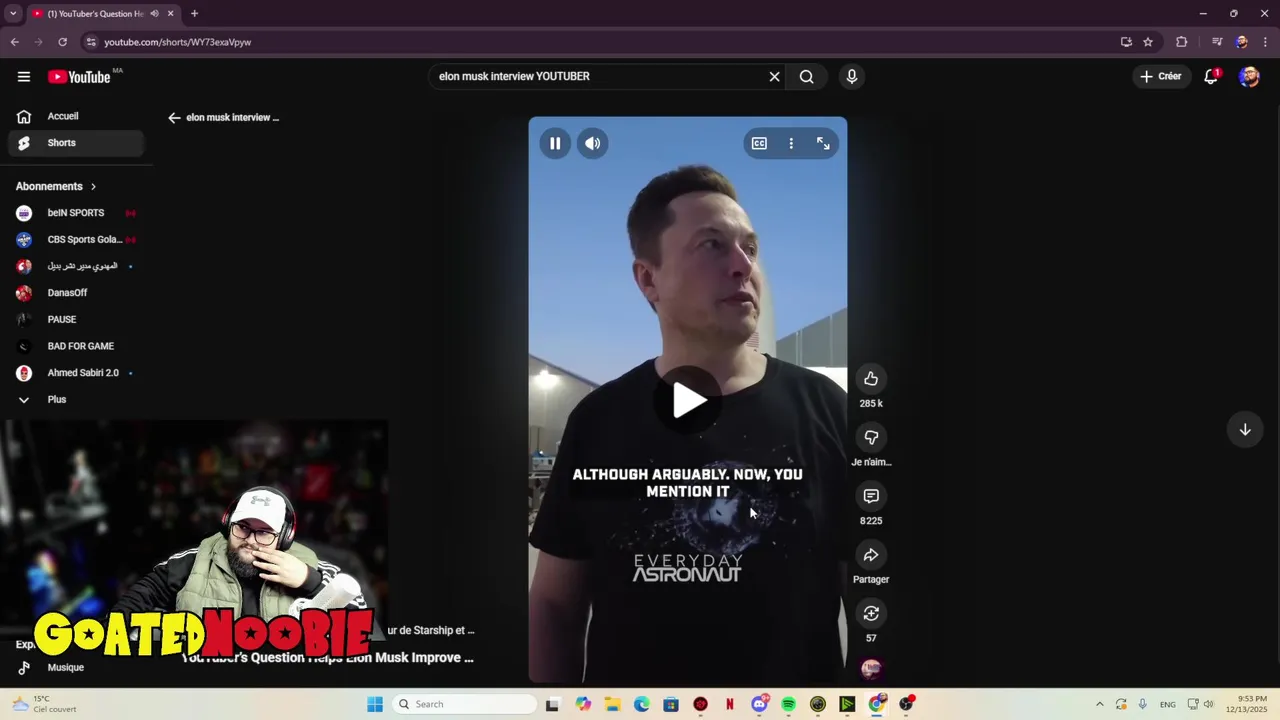Image resolution: width=1280 pixels, height=720 pixels.
Task: Click the large play overlay on video
Action: pyautogui.click(x=689, y=400)
